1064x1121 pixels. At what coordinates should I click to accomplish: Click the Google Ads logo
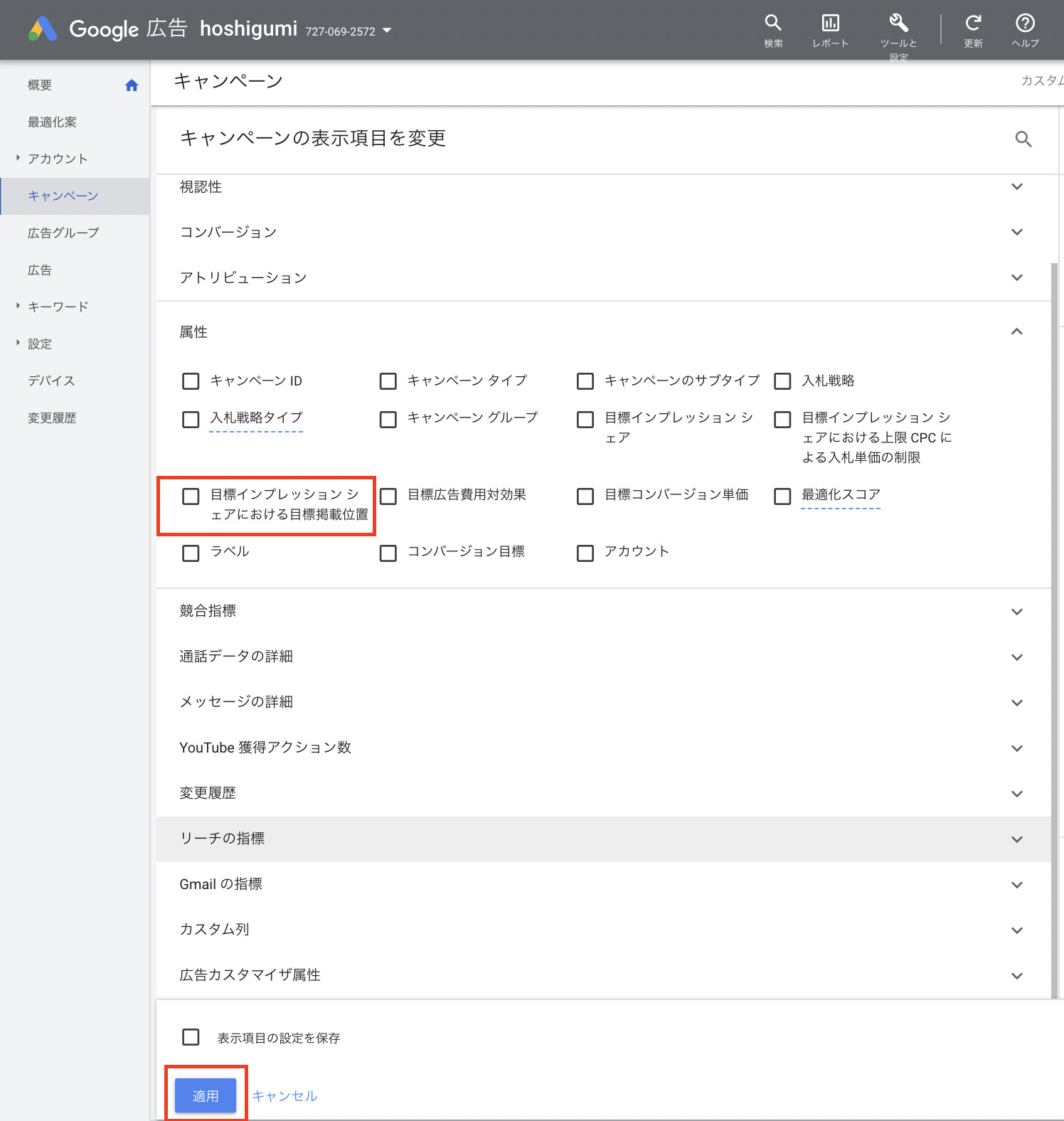43,29
